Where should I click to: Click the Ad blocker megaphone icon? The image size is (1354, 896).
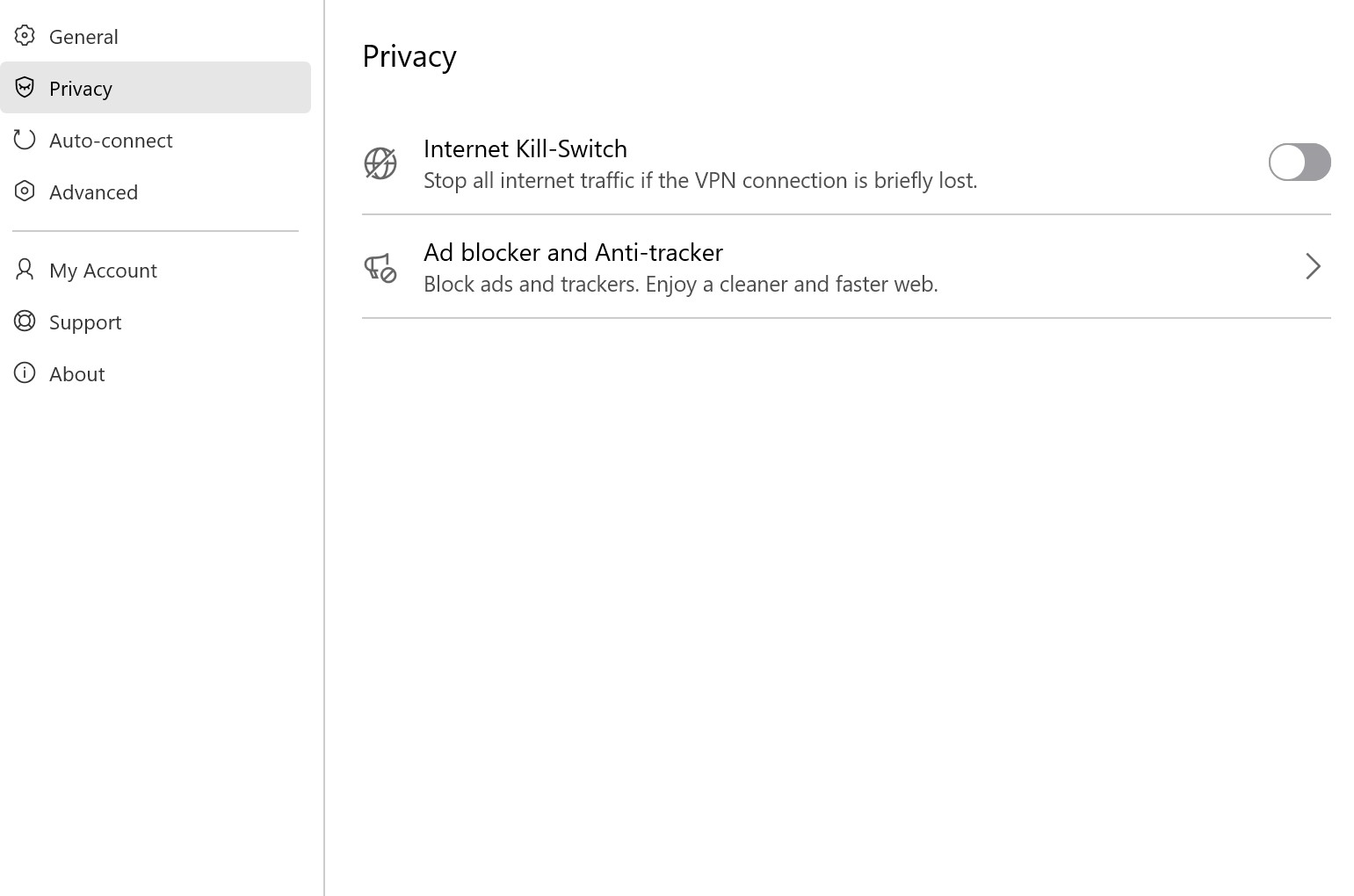pos(380,267)
